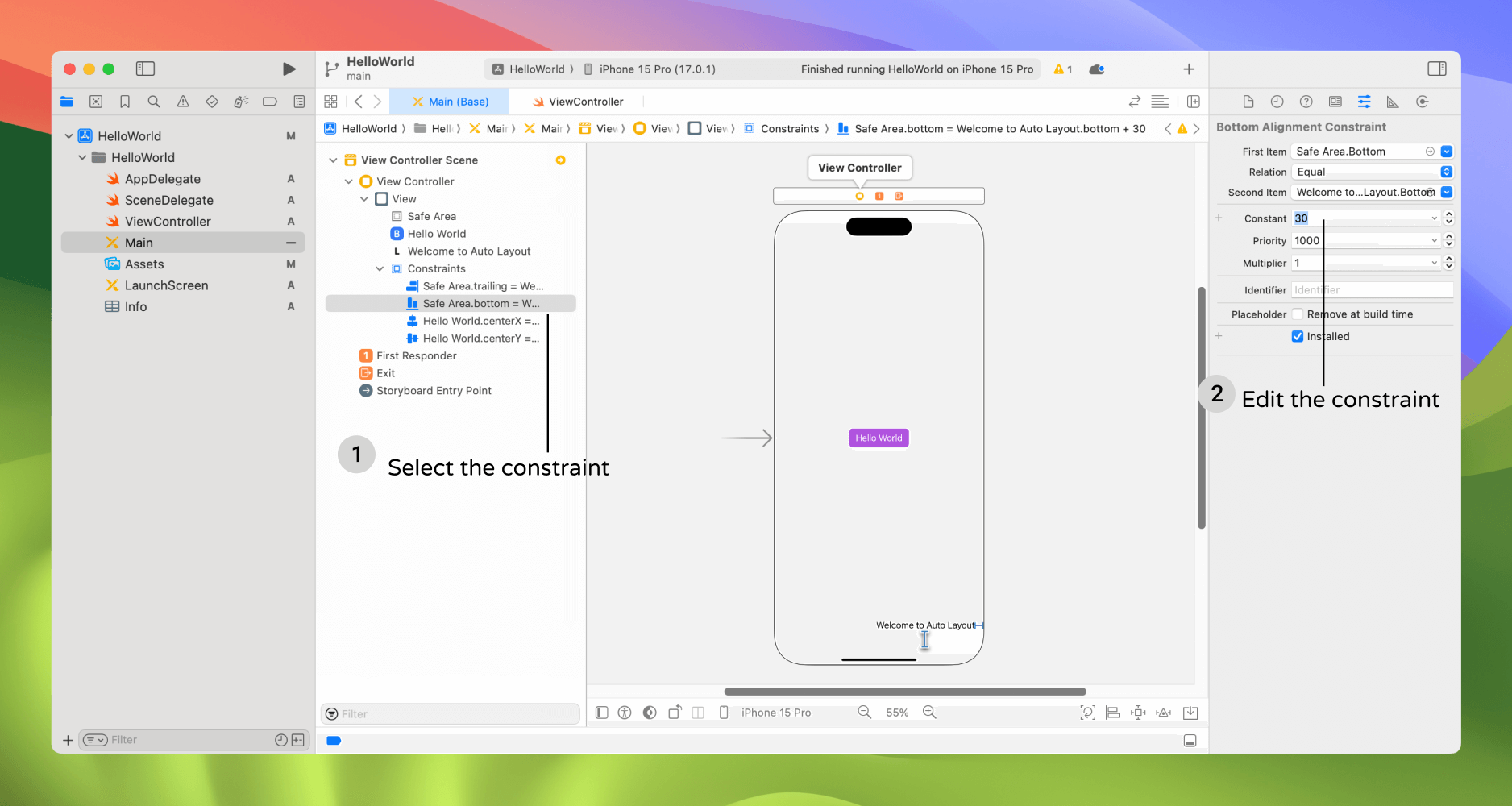The image size is (1512, 806).
Task: Open the Quick Help inspector
Action: point(1306,102)
